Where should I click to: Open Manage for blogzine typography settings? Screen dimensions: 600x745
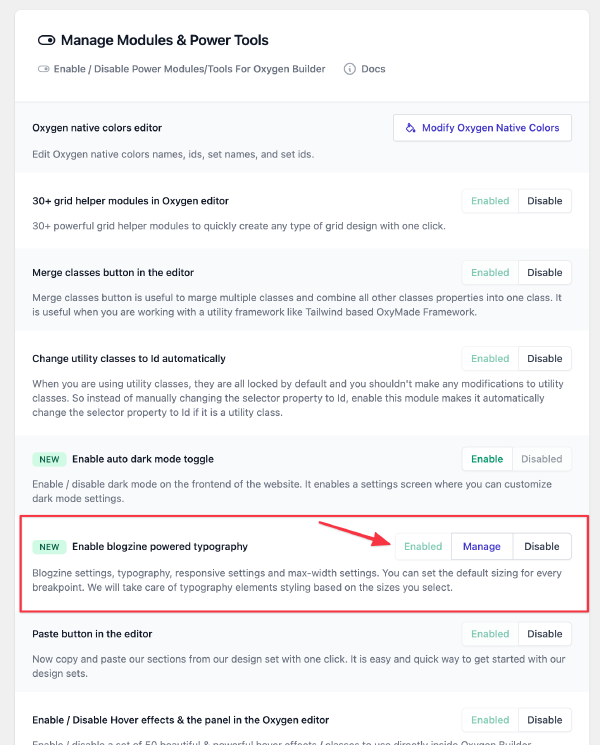[x=482, y=546]
